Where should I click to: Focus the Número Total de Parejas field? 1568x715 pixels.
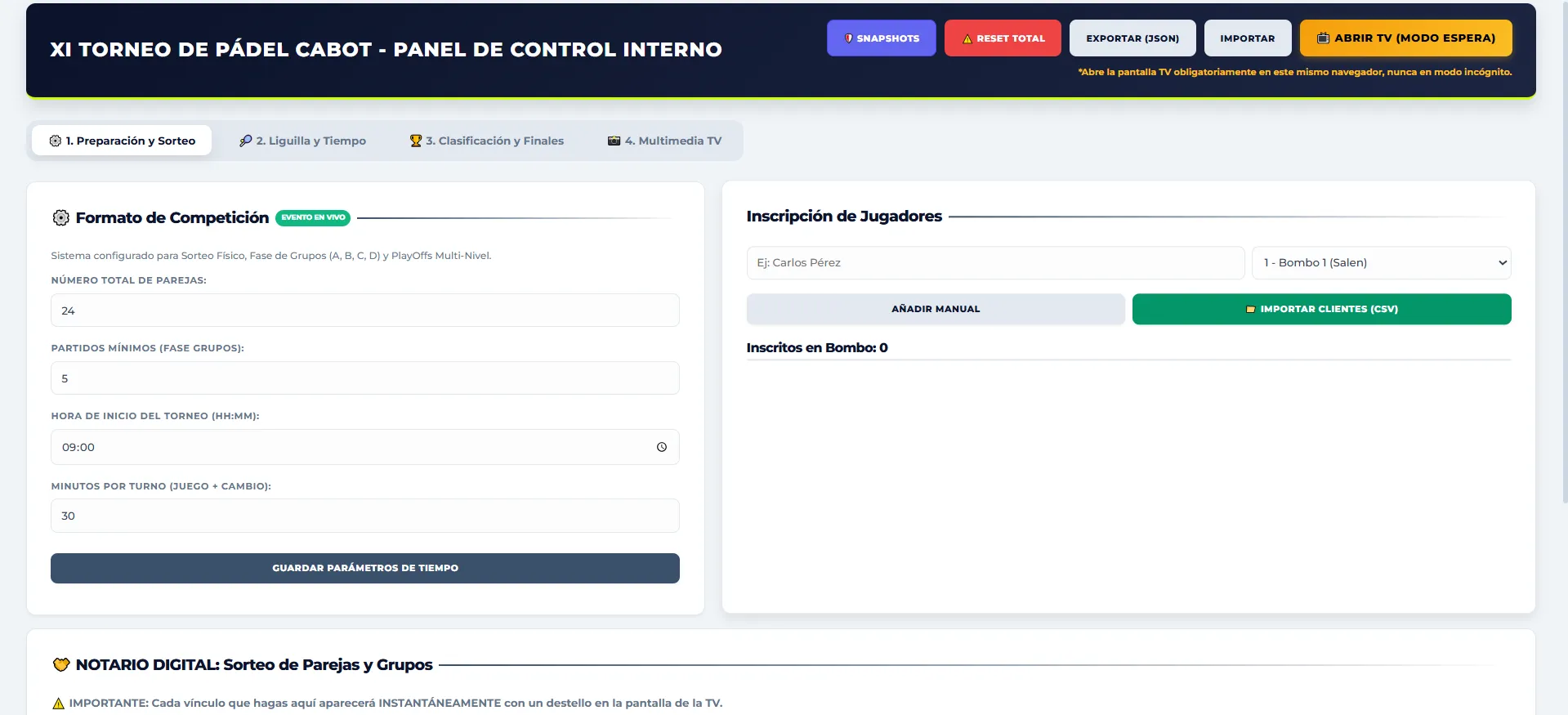point(365,311)
